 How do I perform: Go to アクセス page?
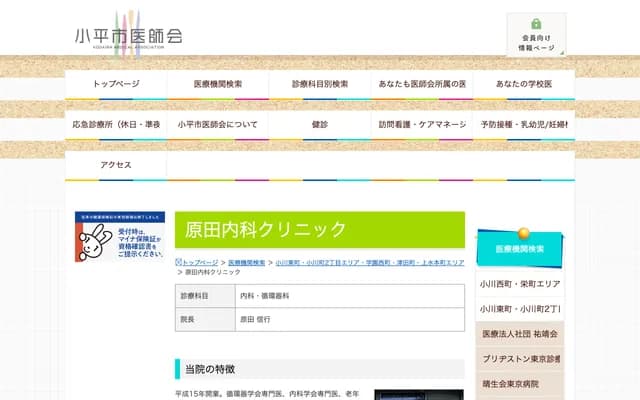coord(116,165)
